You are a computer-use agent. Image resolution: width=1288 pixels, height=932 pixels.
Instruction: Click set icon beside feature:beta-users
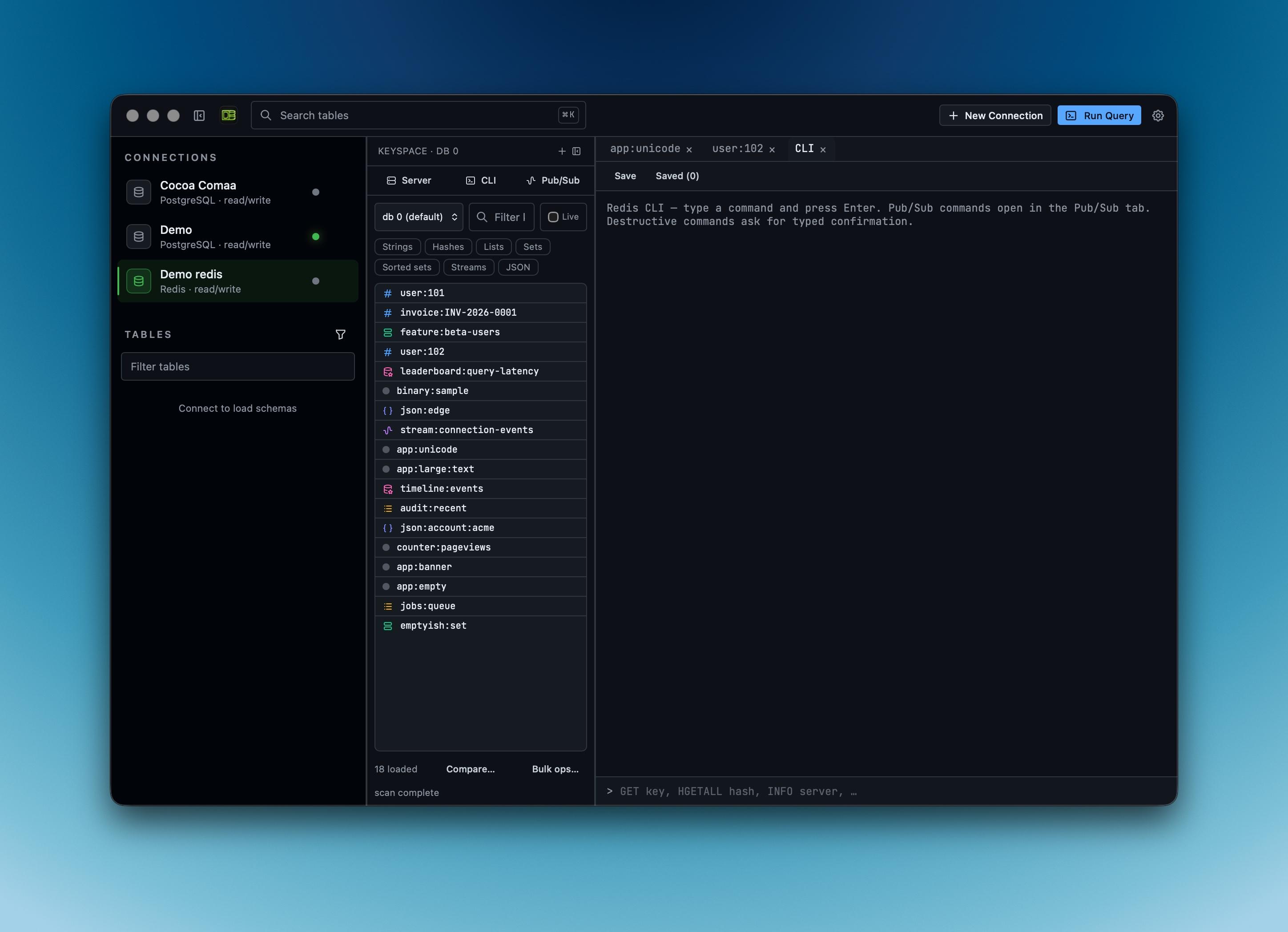pos(388,332)
